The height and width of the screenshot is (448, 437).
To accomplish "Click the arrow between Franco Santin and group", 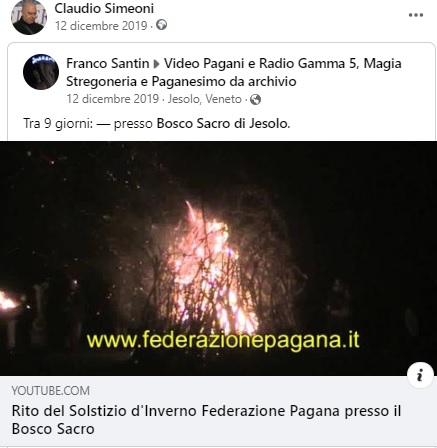I will pyautogui.click(x=156, y=64).
